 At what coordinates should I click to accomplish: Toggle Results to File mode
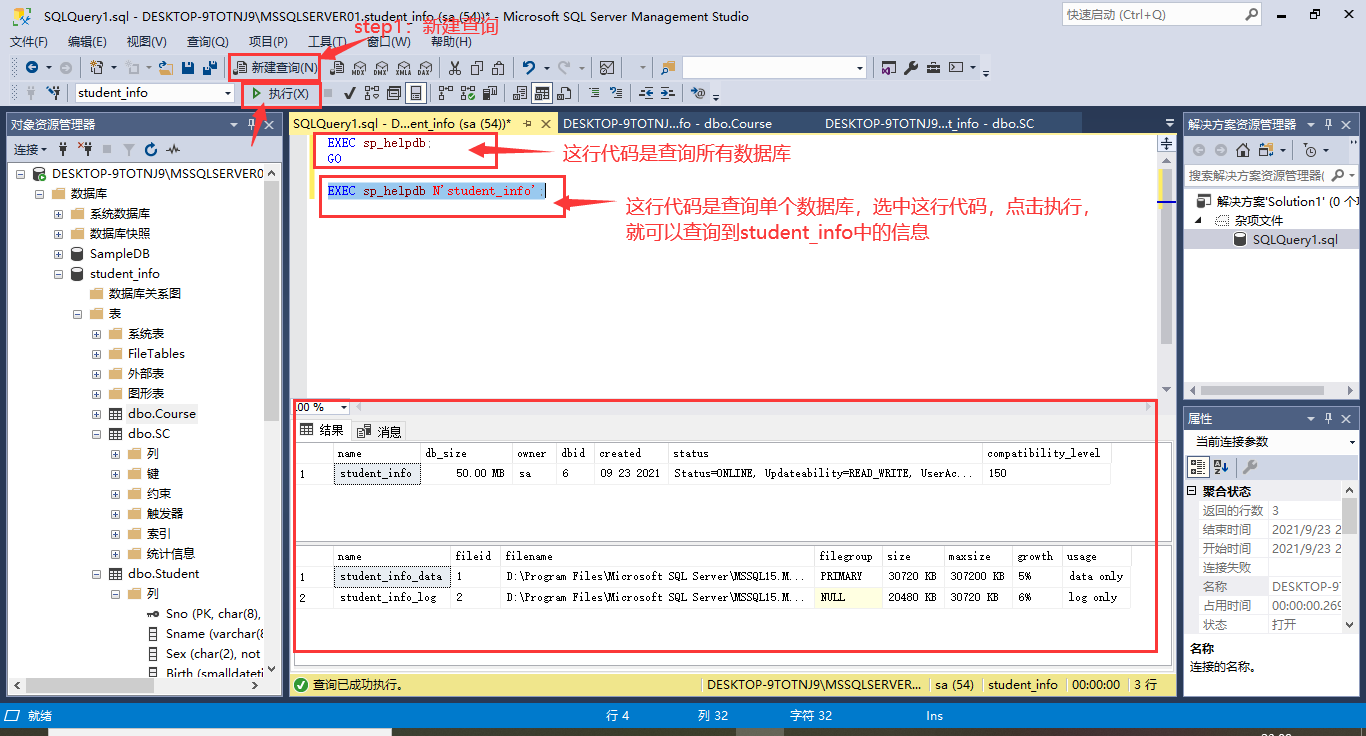pyautogui.click(x=564, y=93)
